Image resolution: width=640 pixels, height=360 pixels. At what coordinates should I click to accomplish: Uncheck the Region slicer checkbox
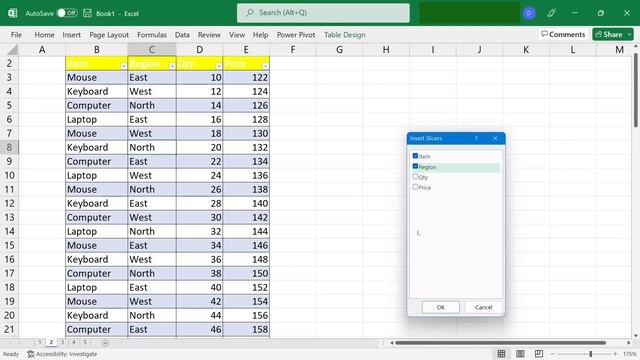pyautogui.click(x=415, y=166)
